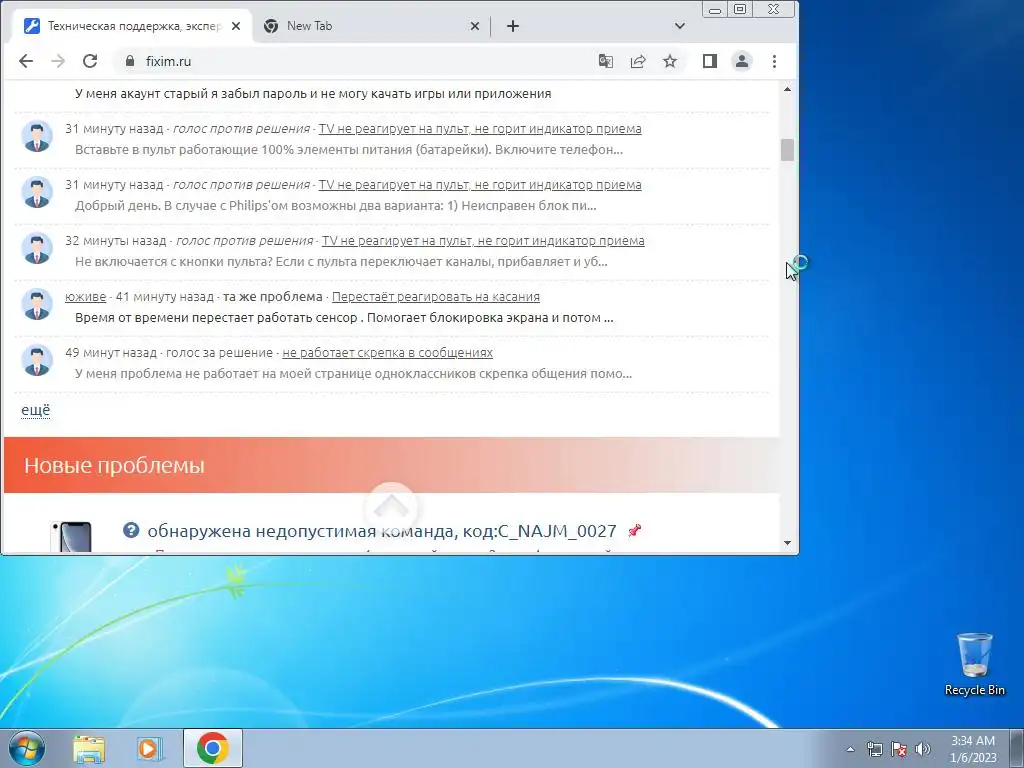Switch to the New Tab tab

pos(371,26)
